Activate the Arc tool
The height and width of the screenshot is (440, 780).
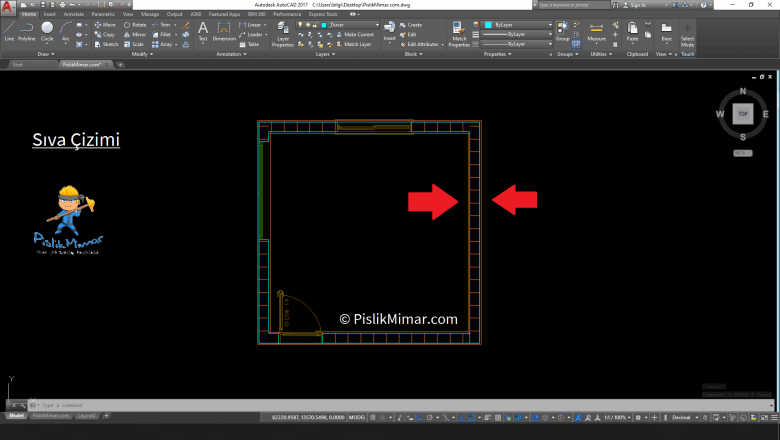65,30
